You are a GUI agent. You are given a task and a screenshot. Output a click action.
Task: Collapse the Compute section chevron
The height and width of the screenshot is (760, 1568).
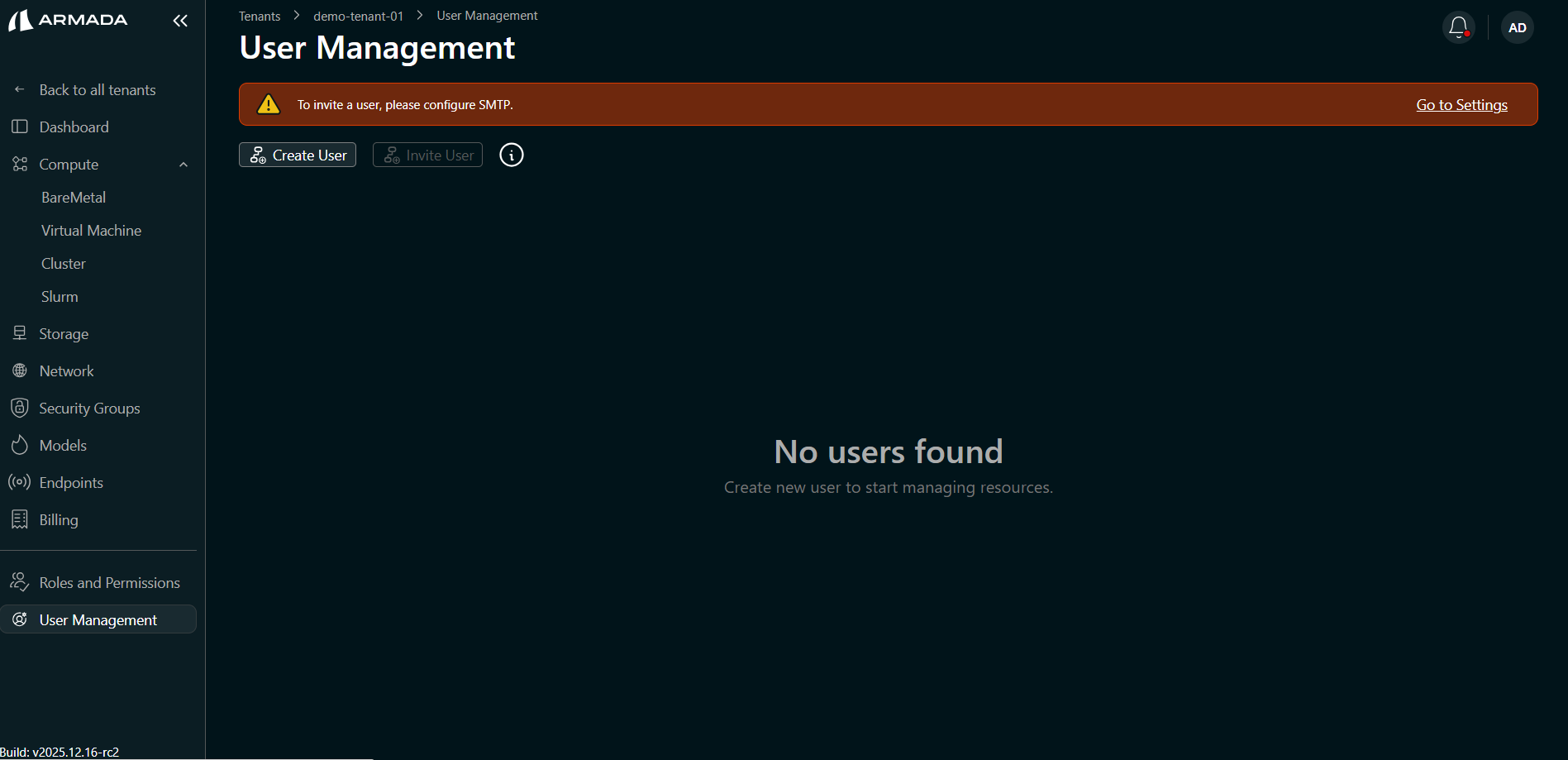click(x=183, y=164)
